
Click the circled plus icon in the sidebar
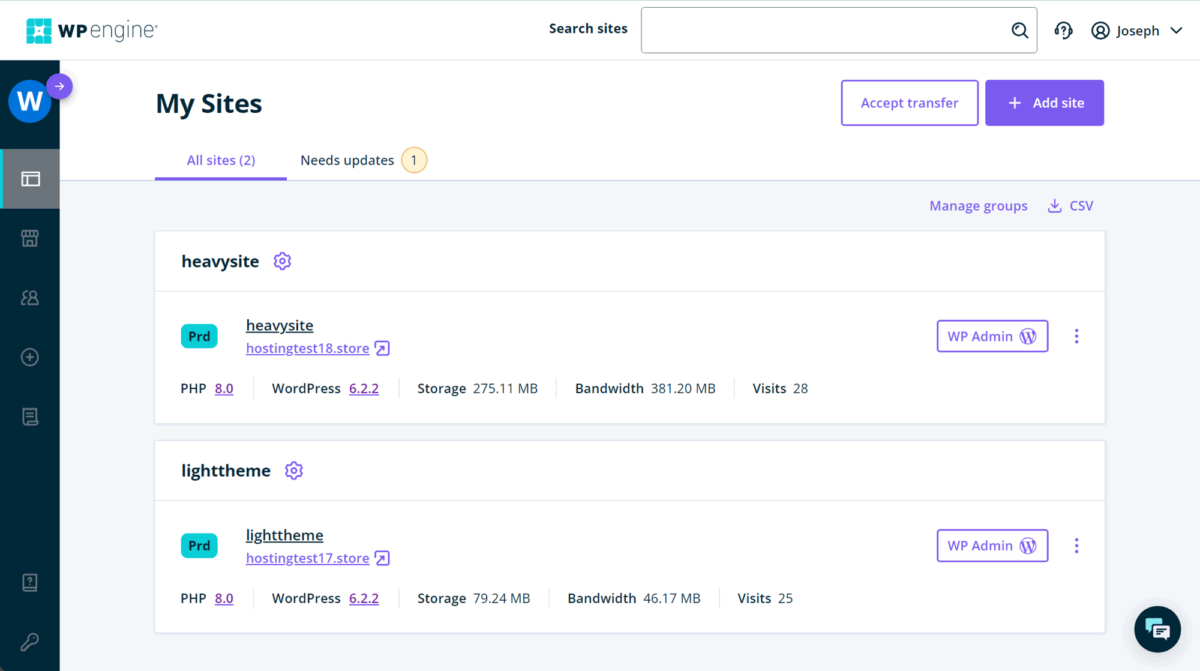tap(29, 357)
